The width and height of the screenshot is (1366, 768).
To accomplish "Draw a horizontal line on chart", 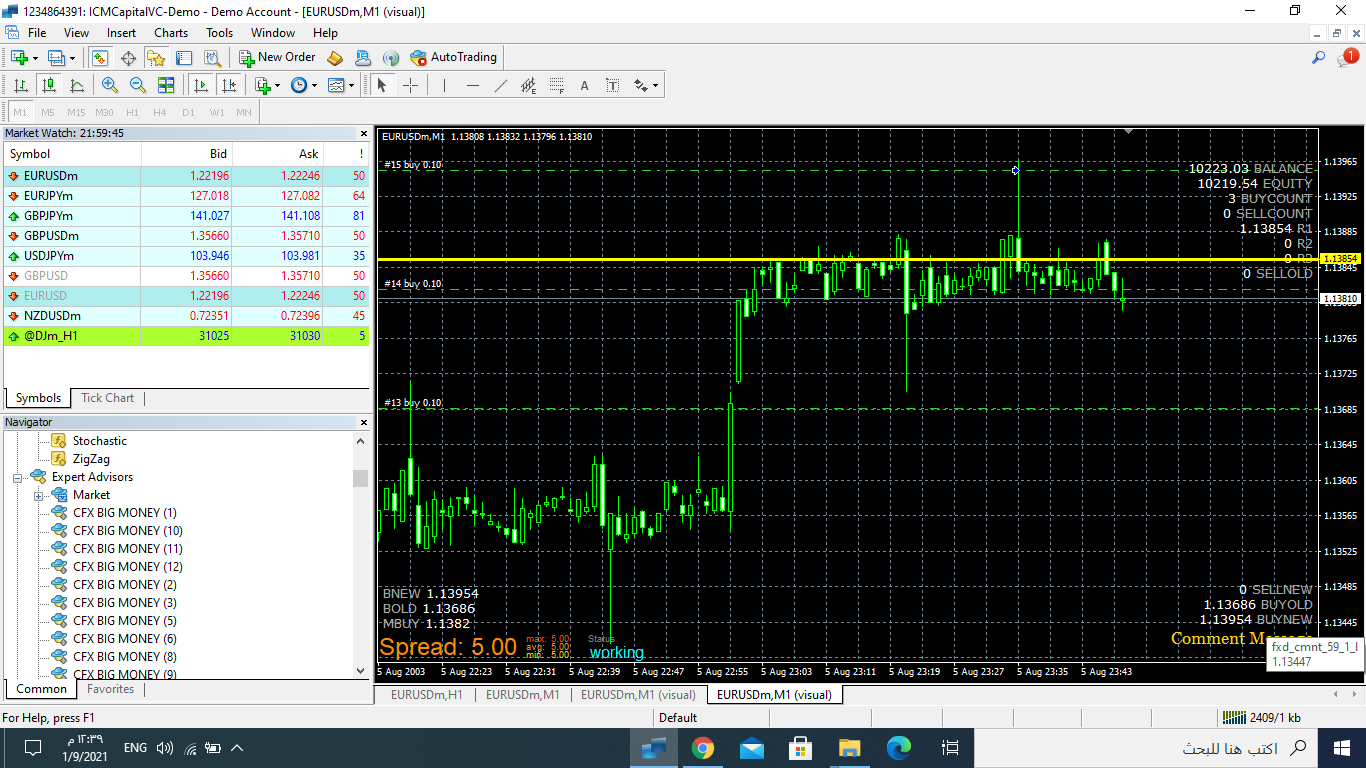I will pos(473,85).
